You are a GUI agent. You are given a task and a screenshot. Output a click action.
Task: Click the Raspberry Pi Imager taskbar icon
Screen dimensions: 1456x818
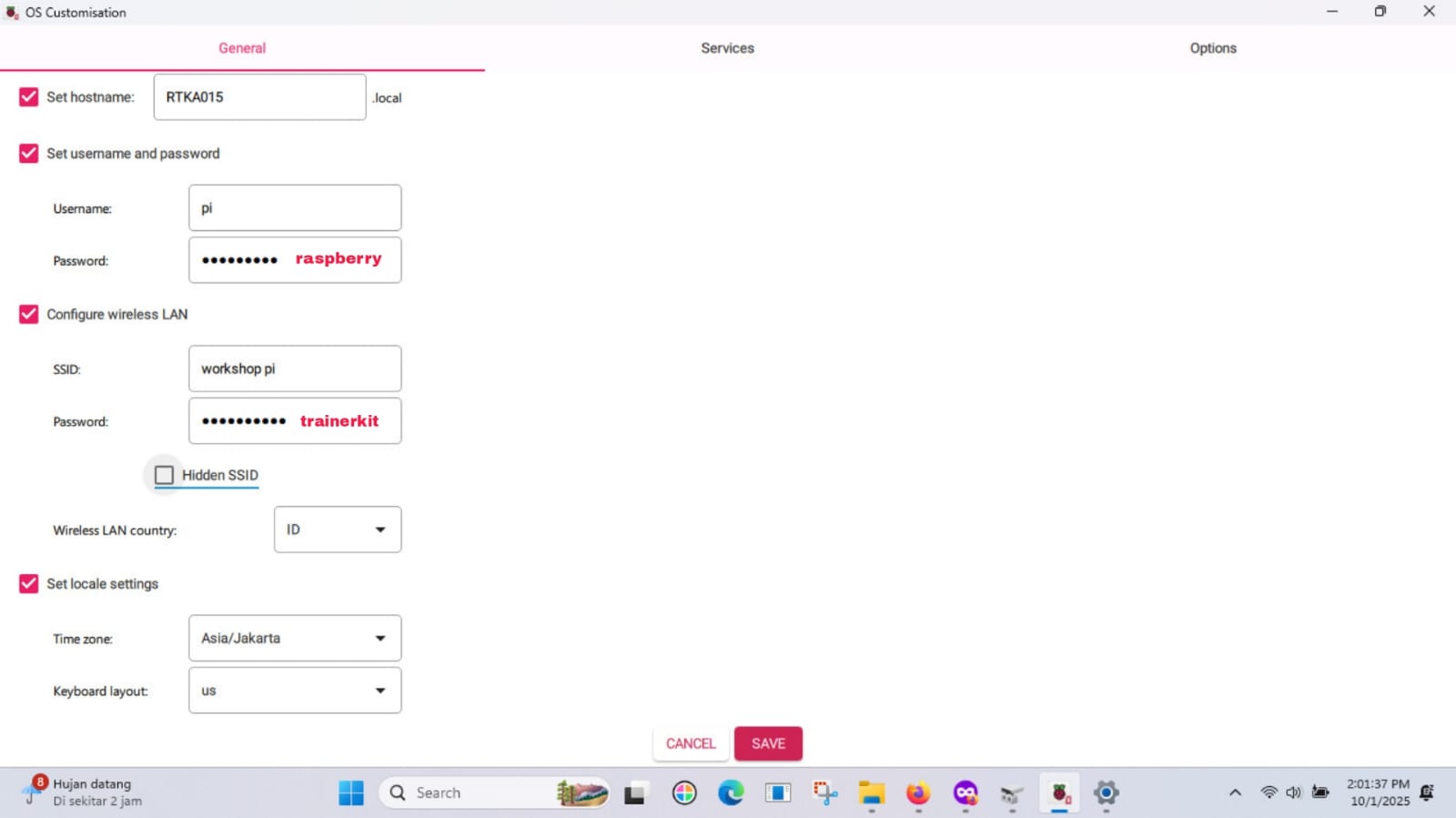coord(1059,793)
